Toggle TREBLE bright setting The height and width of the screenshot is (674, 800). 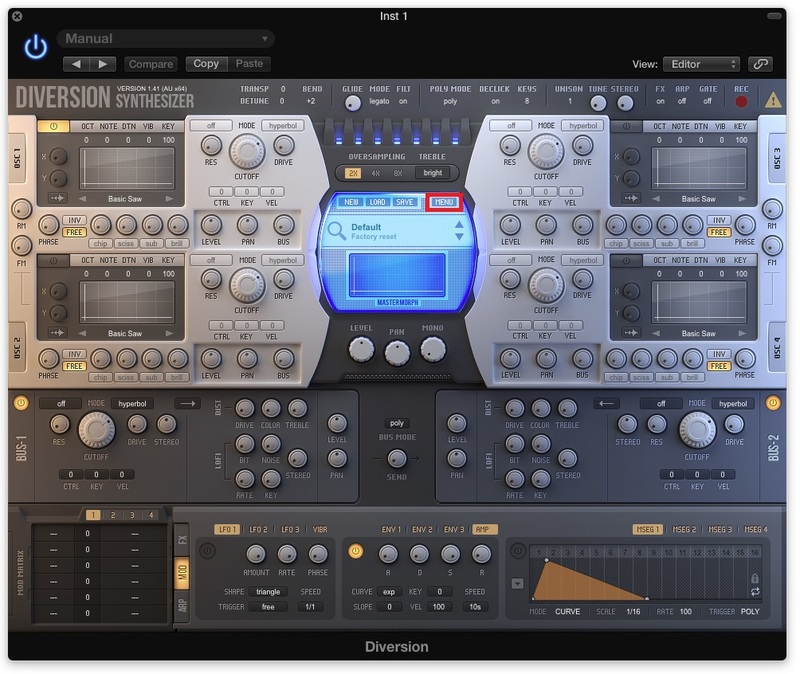click(x=433, y=173)
